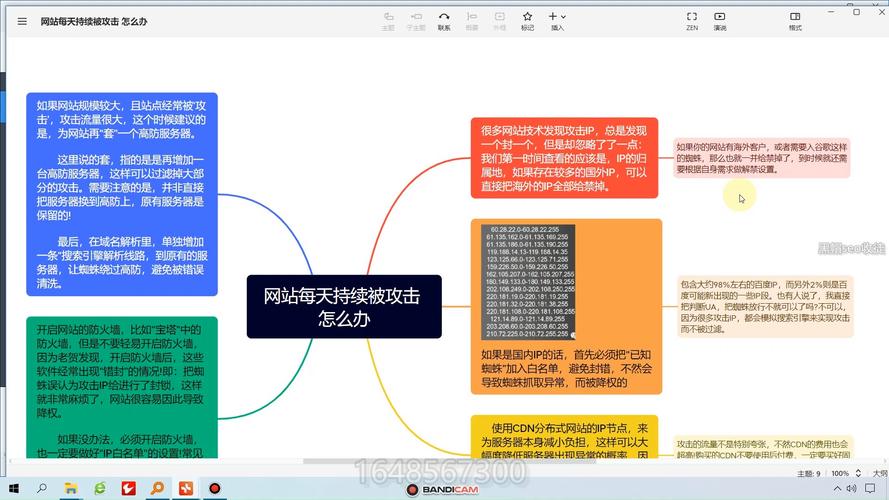889x500 pixels.
Task: Open the red app icon on taskbar
Action: (x=129, y=488)
